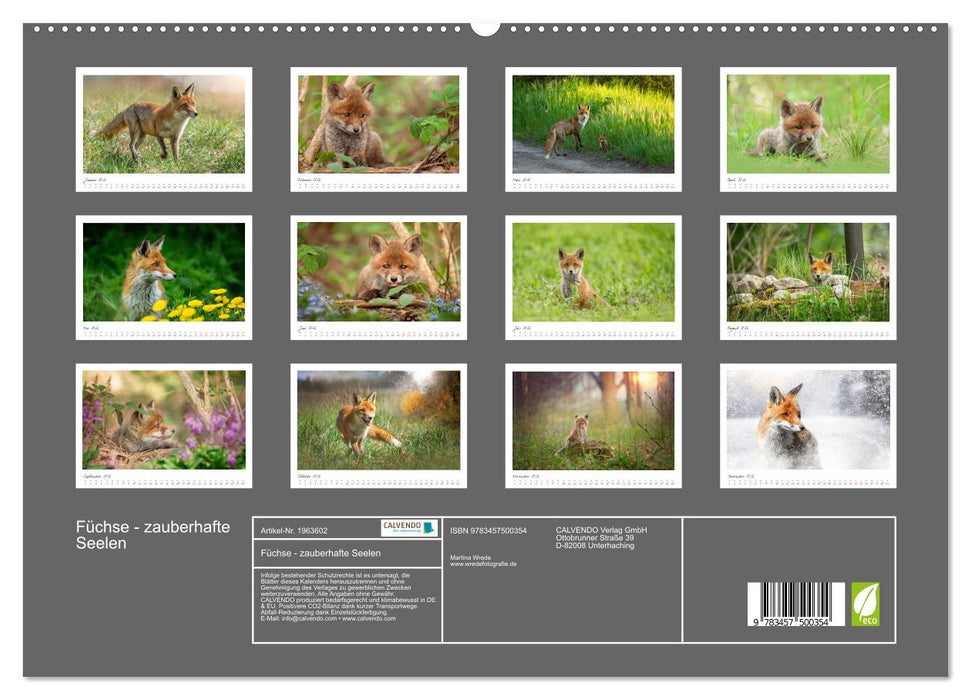The width and height of the screenshot is (971, 700).
Task: Click the www.wredefotografie.de link
Action: pos(483,563)
